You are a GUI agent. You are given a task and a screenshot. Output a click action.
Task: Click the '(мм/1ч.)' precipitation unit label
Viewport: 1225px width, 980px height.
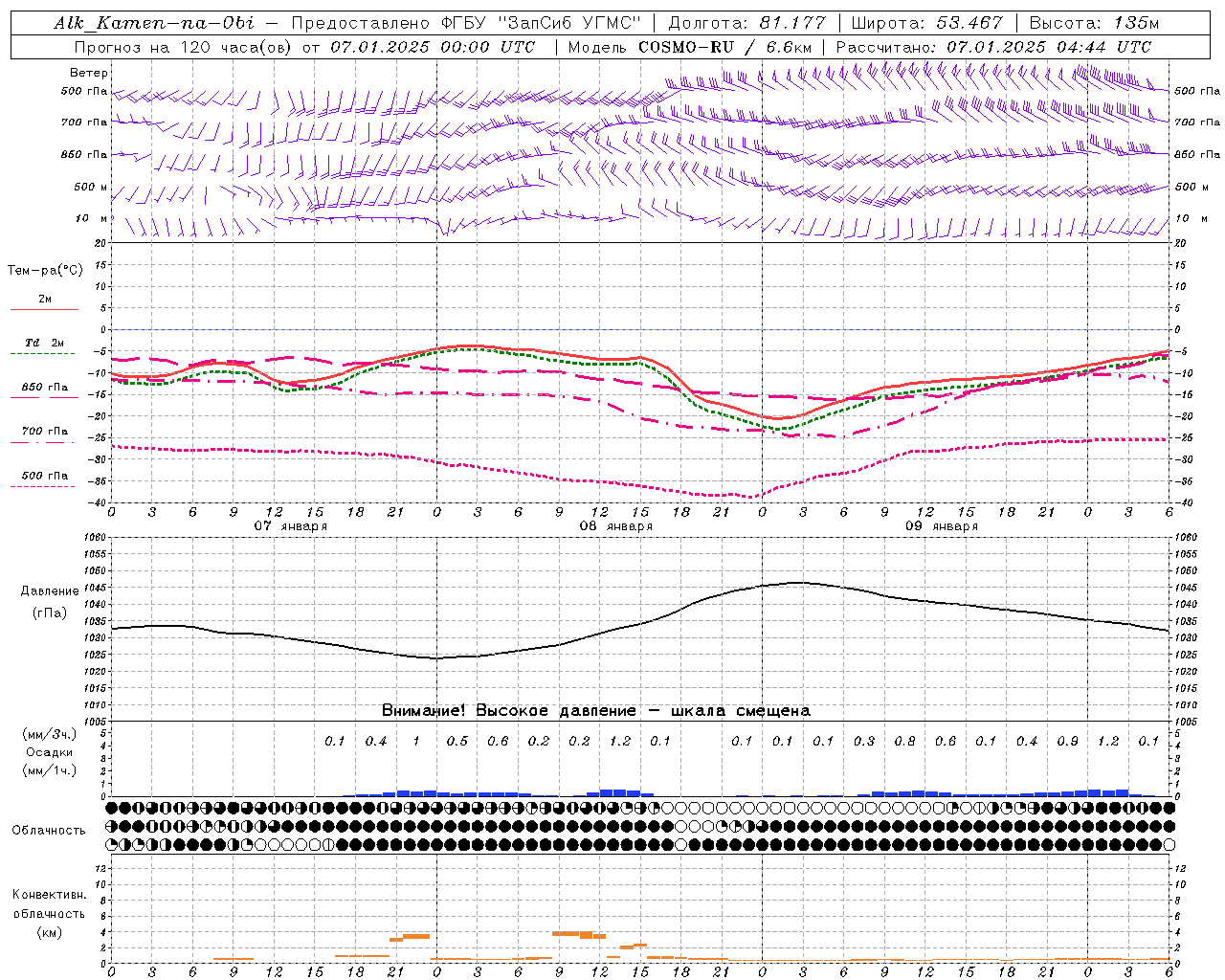point(50,770)
